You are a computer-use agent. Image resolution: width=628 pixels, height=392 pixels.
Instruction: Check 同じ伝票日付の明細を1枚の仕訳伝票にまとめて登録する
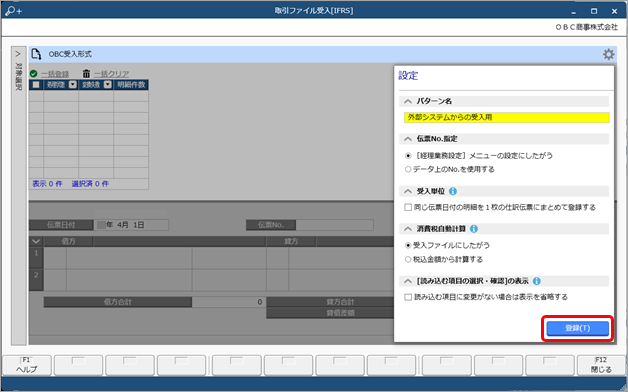click(x=408, y=207)
